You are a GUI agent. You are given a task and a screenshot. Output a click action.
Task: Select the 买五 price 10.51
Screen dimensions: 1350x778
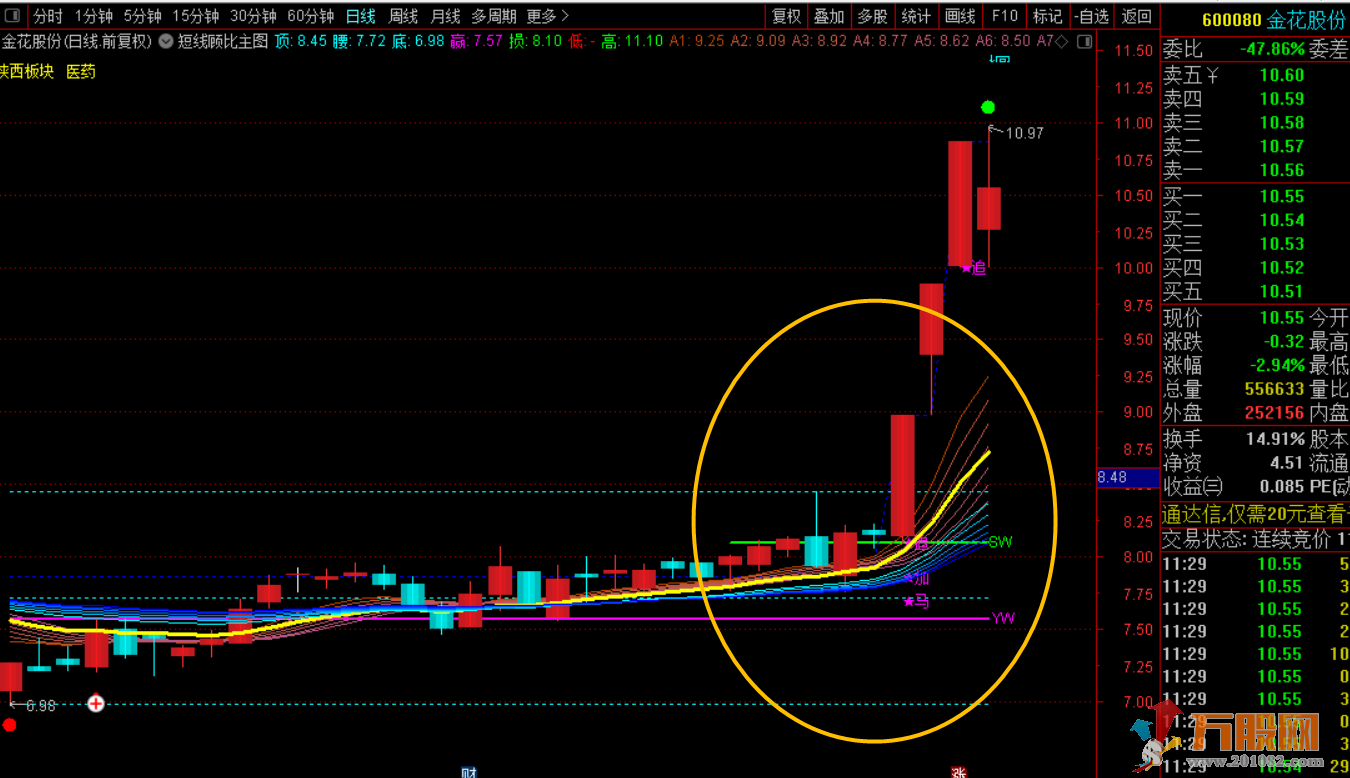(1282, 292)
